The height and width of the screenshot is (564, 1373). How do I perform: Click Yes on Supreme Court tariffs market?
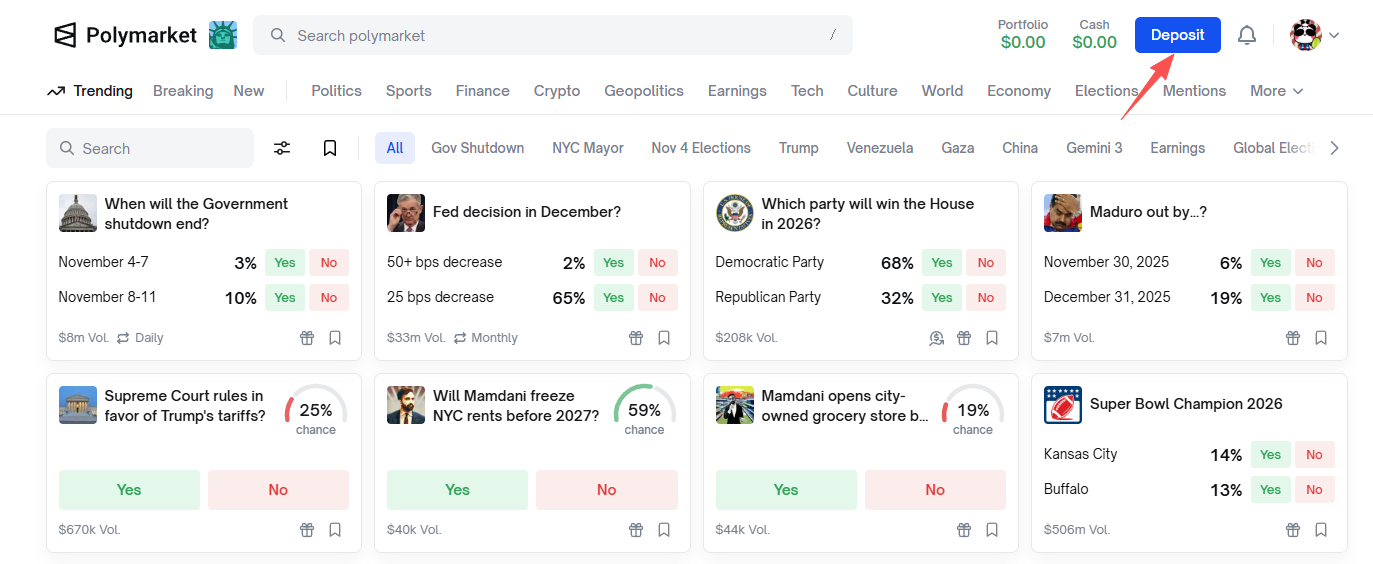tap(129, 490)
